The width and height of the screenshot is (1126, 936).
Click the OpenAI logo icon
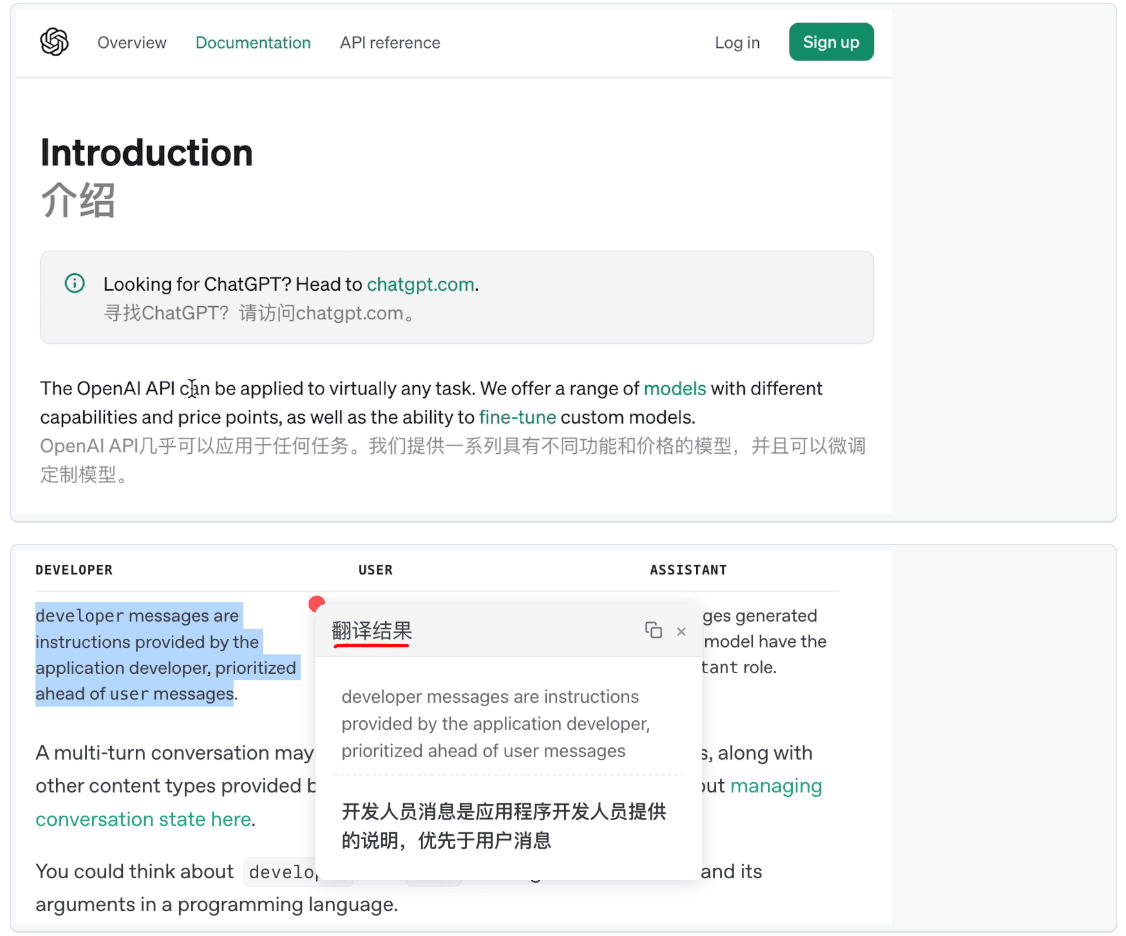point(55,42)
